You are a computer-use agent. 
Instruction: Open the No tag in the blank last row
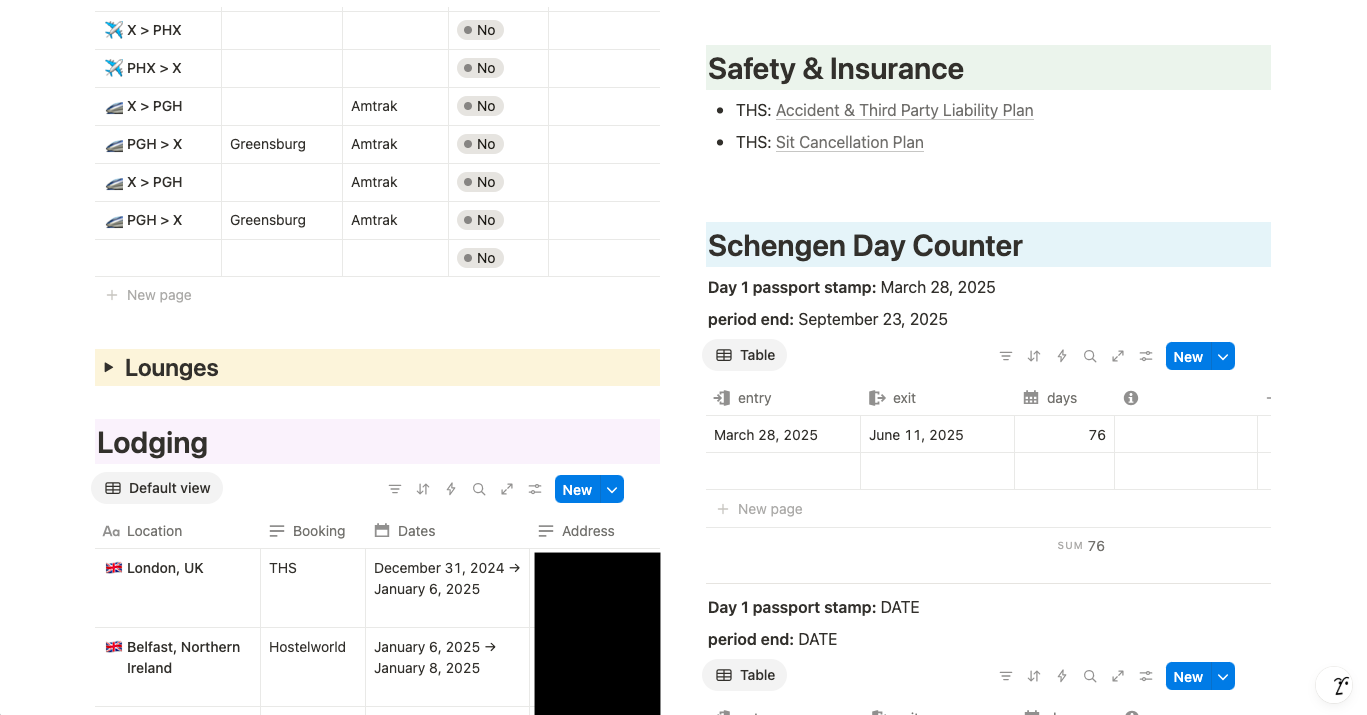480,258
